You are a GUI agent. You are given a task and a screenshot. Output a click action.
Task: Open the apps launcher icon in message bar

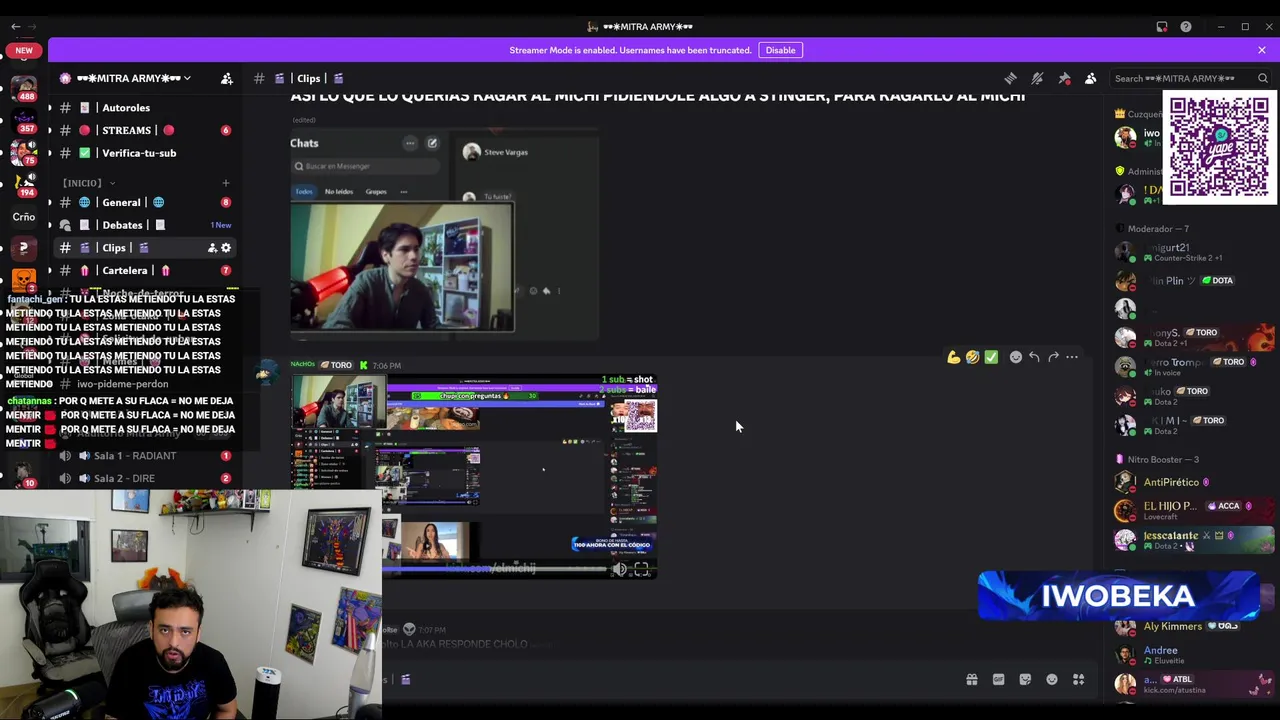[x=1078, y=680]
